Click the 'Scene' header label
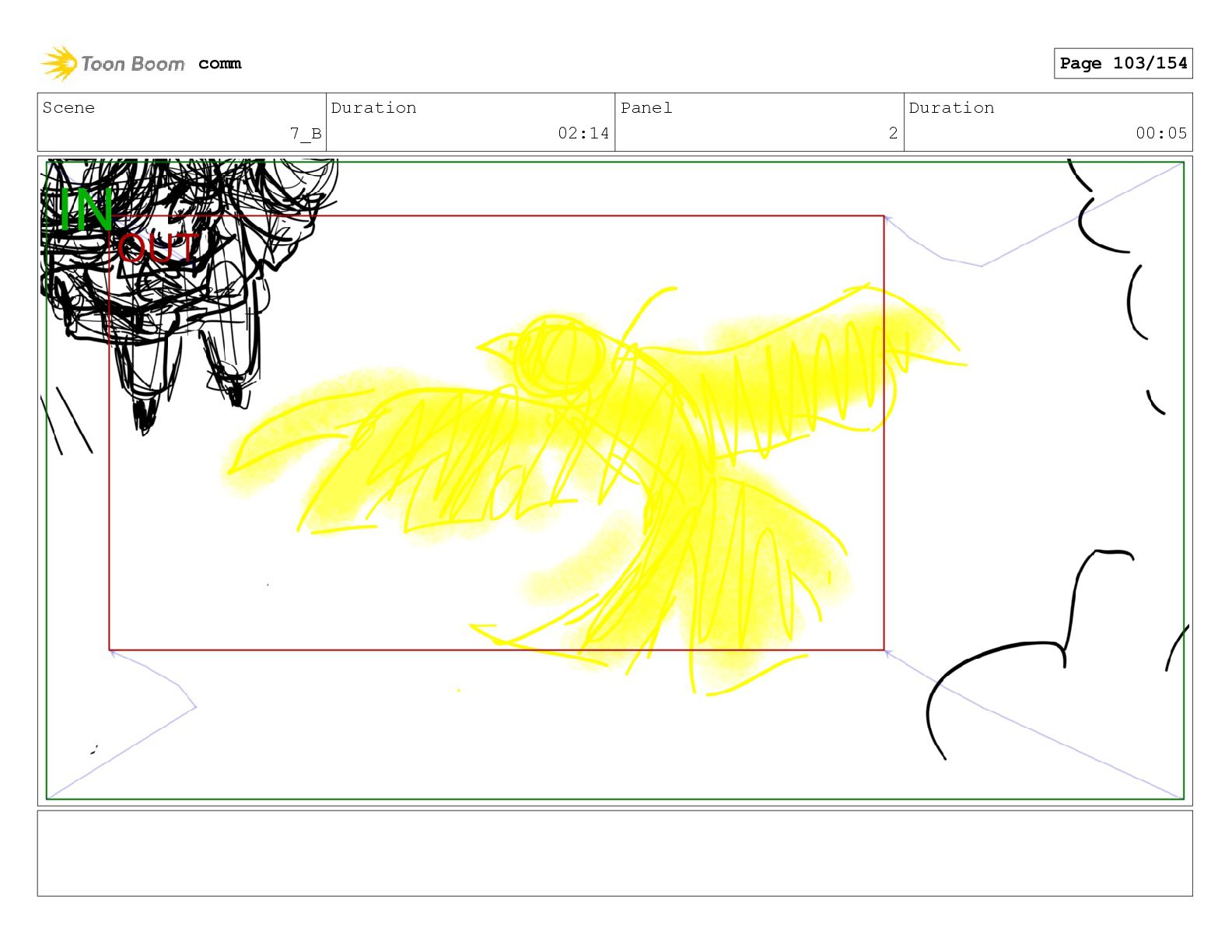 68,107
